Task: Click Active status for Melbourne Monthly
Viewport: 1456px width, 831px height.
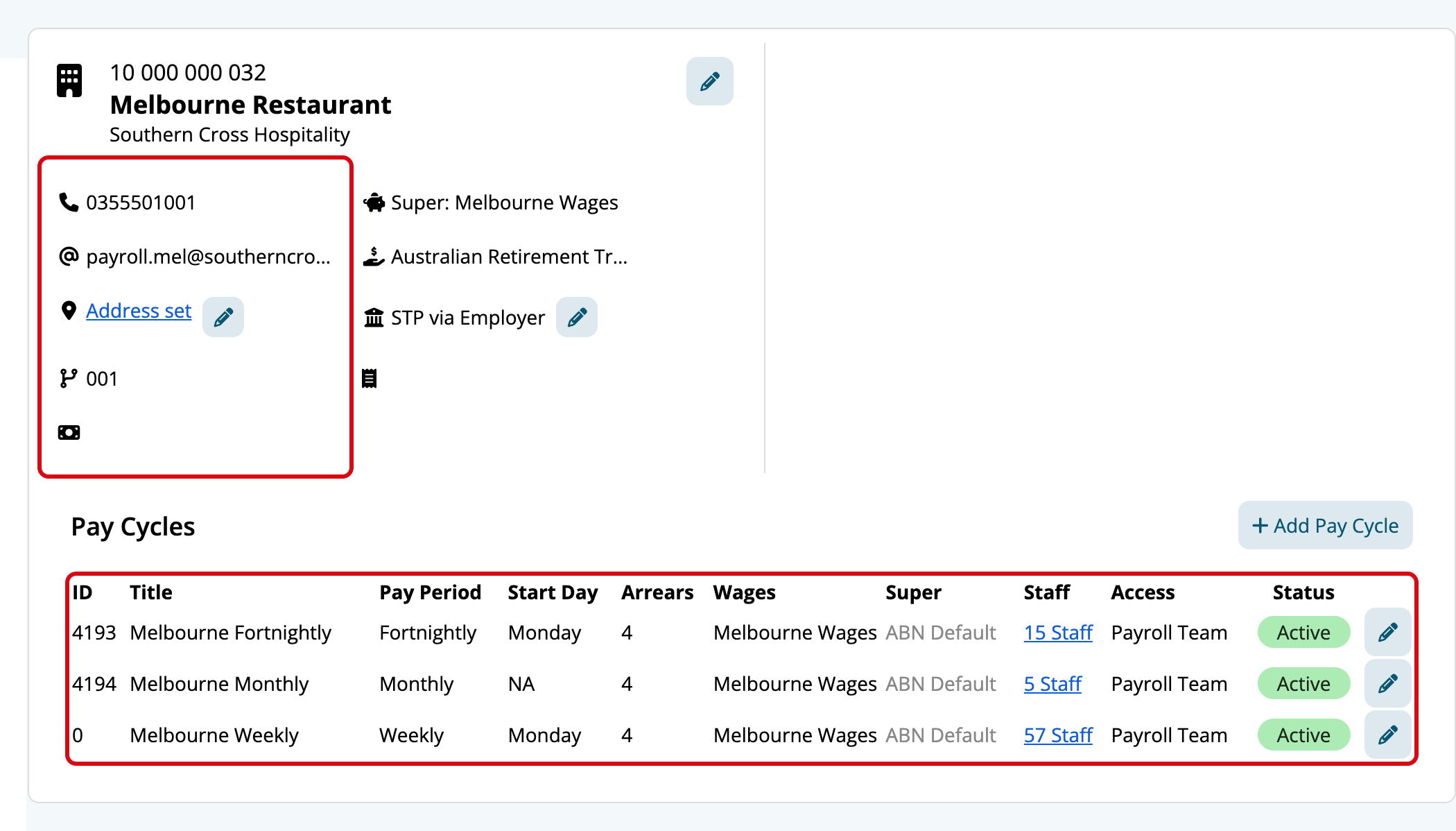Action: pos(1303,683)
